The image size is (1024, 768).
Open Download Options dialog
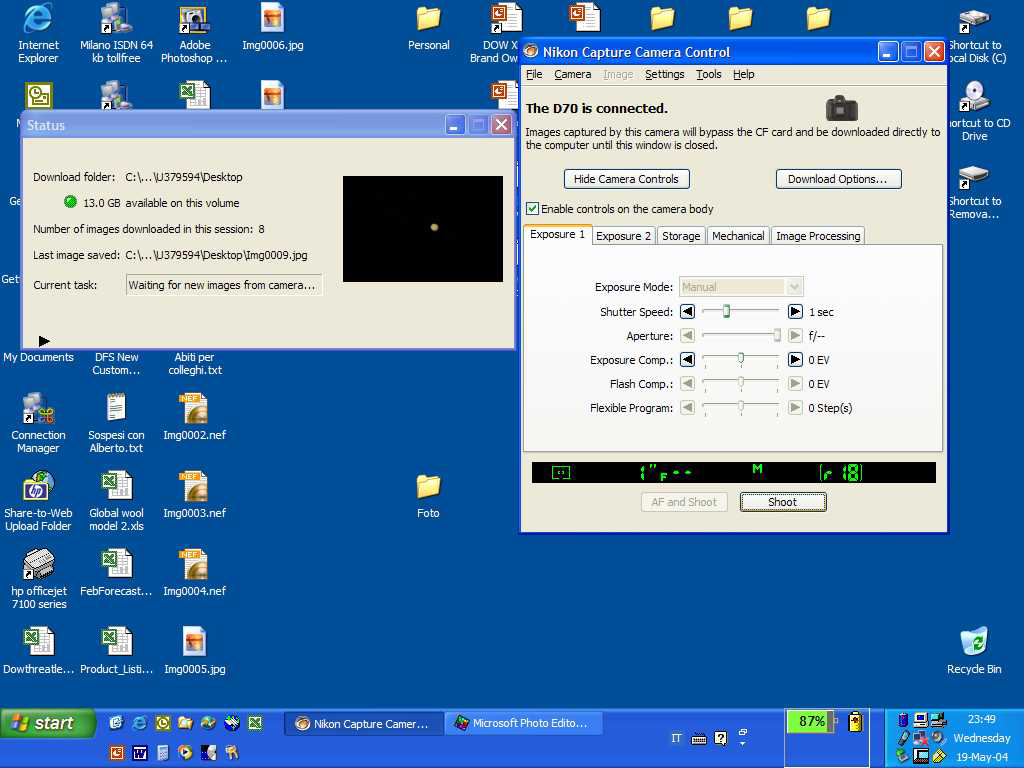pyautogui.click(x=838, y=179)
